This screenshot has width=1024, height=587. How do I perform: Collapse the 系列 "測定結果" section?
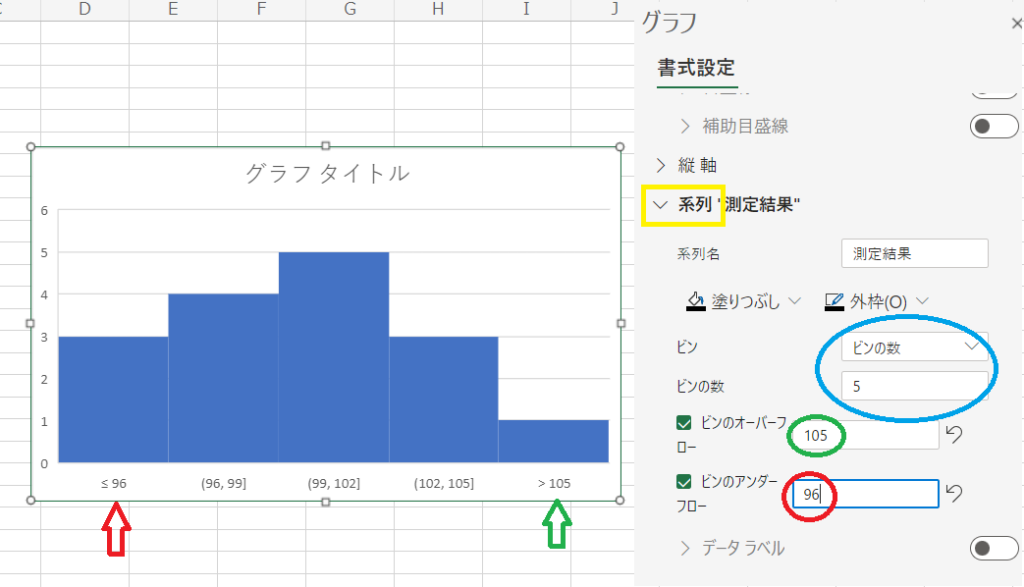pos(660,205)
